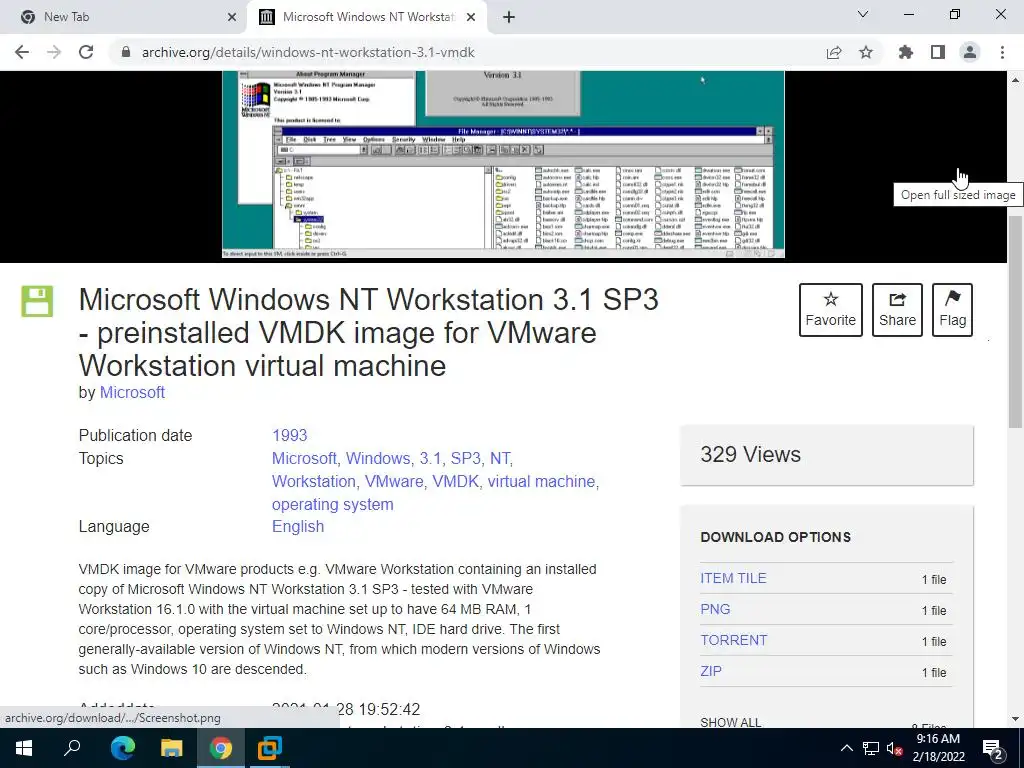Click the green floppy disk software icon
The image size is (1024, 768).
tap(37, 302)
